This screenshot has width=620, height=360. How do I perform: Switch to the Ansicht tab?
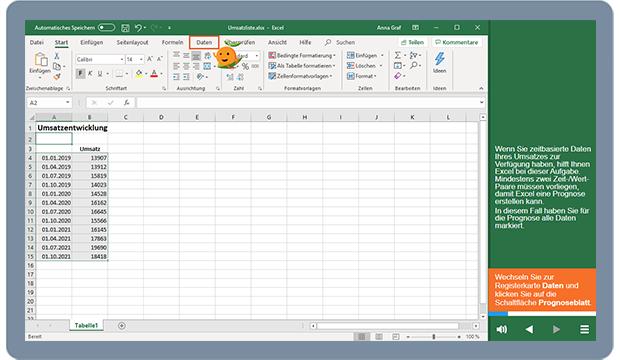(x=277, y=42)
